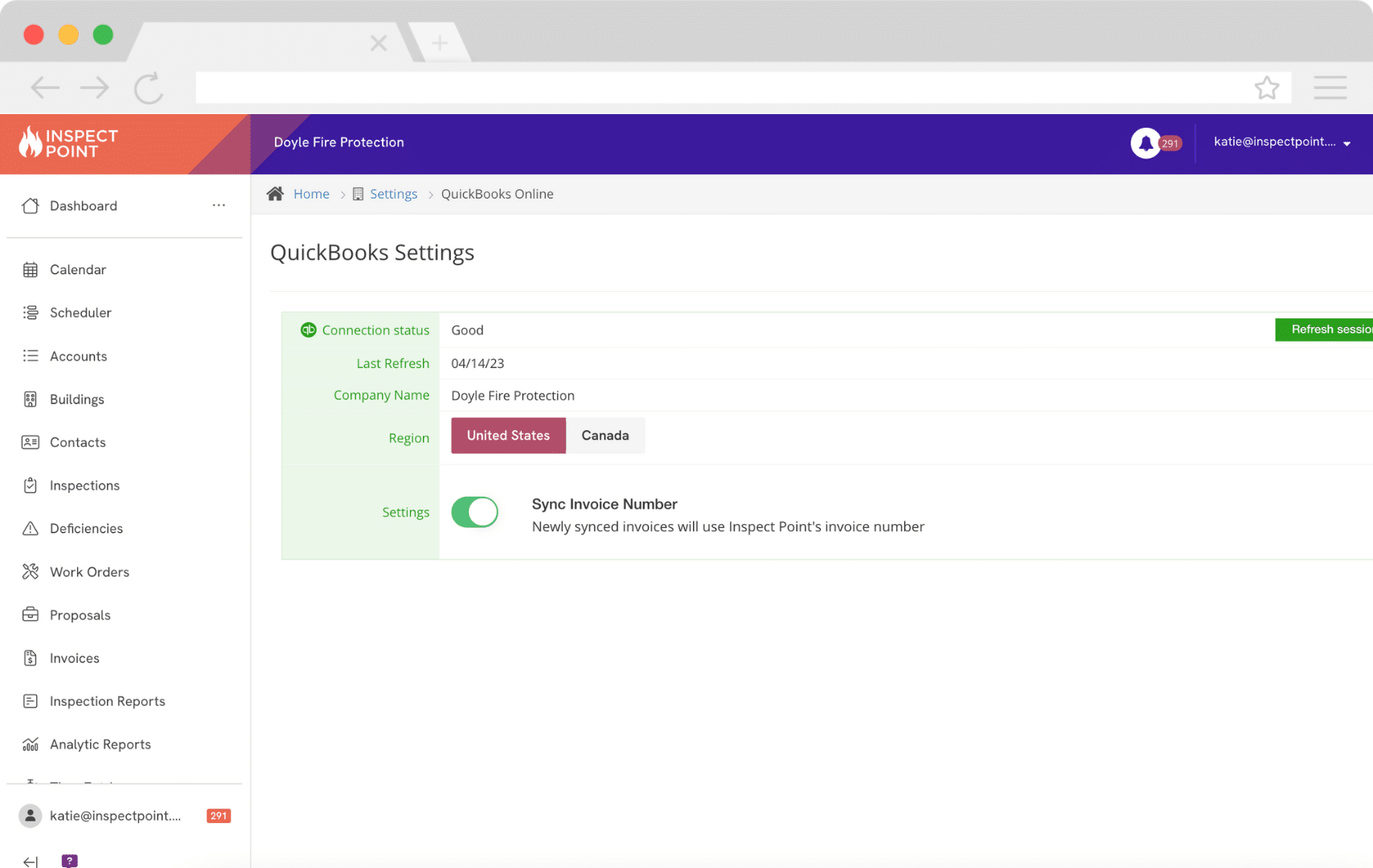This screenshot has height=868, width=1373.
Task: Click the QuickBooks Online breadcrumb text
Action: pos(497,194)
